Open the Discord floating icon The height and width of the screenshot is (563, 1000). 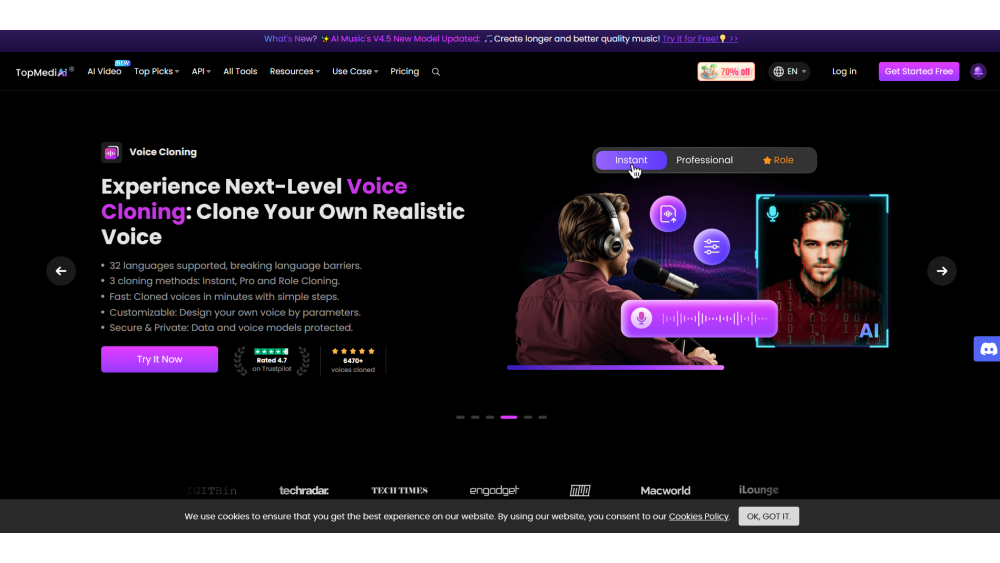click(987, 349)
